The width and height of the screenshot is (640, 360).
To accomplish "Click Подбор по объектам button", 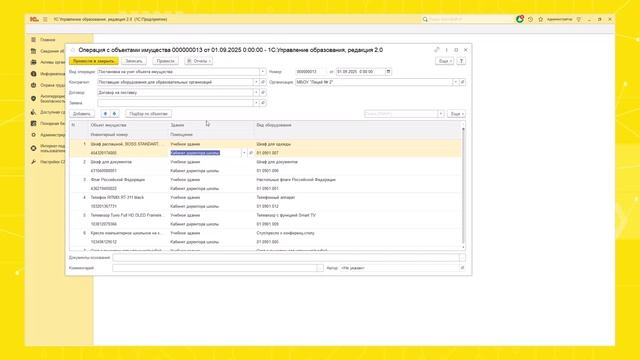I will pos(148,113).
